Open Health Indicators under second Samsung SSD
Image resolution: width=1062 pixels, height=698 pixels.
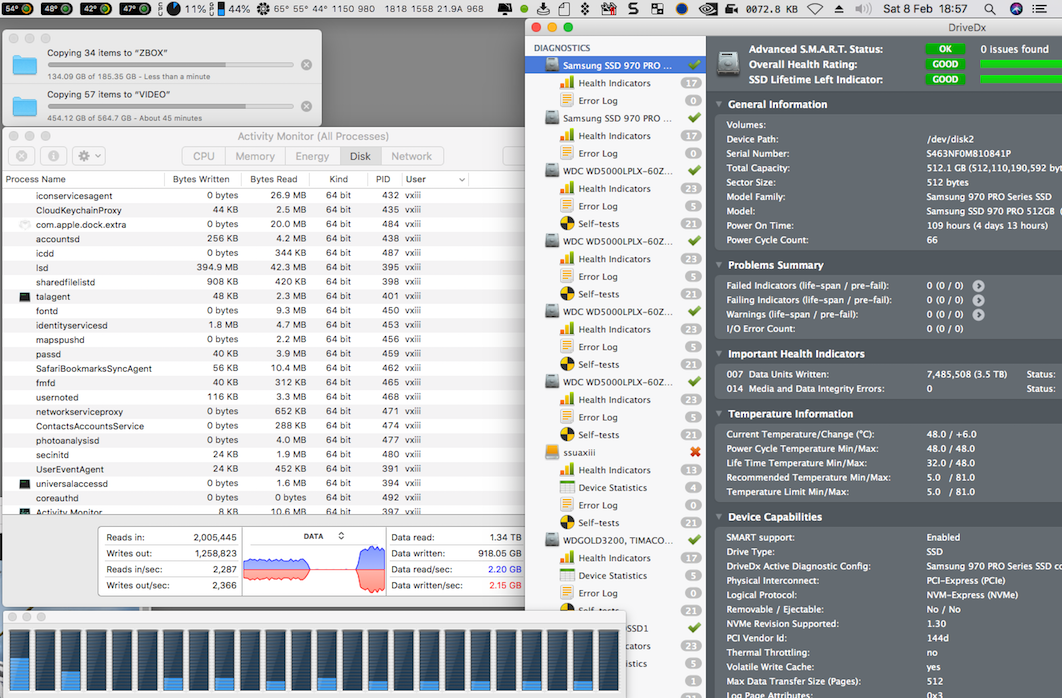tap(614, 135)
